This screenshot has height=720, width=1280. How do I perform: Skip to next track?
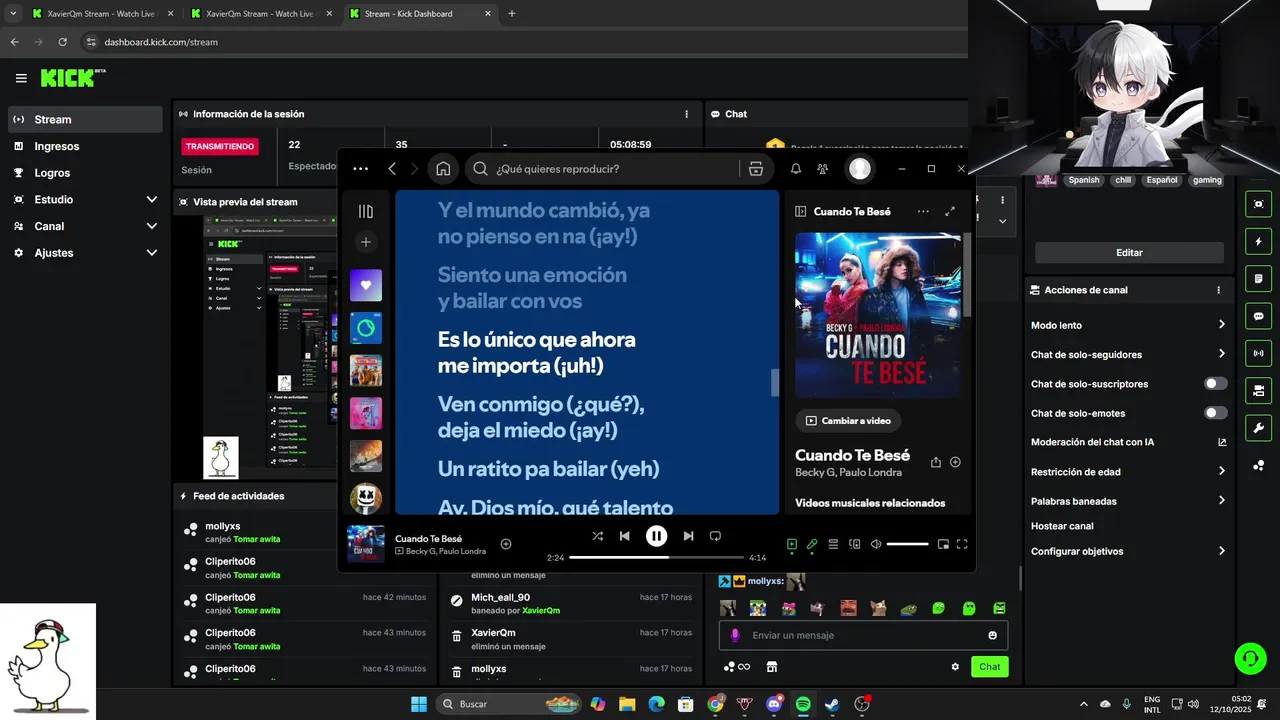[688, 536]
